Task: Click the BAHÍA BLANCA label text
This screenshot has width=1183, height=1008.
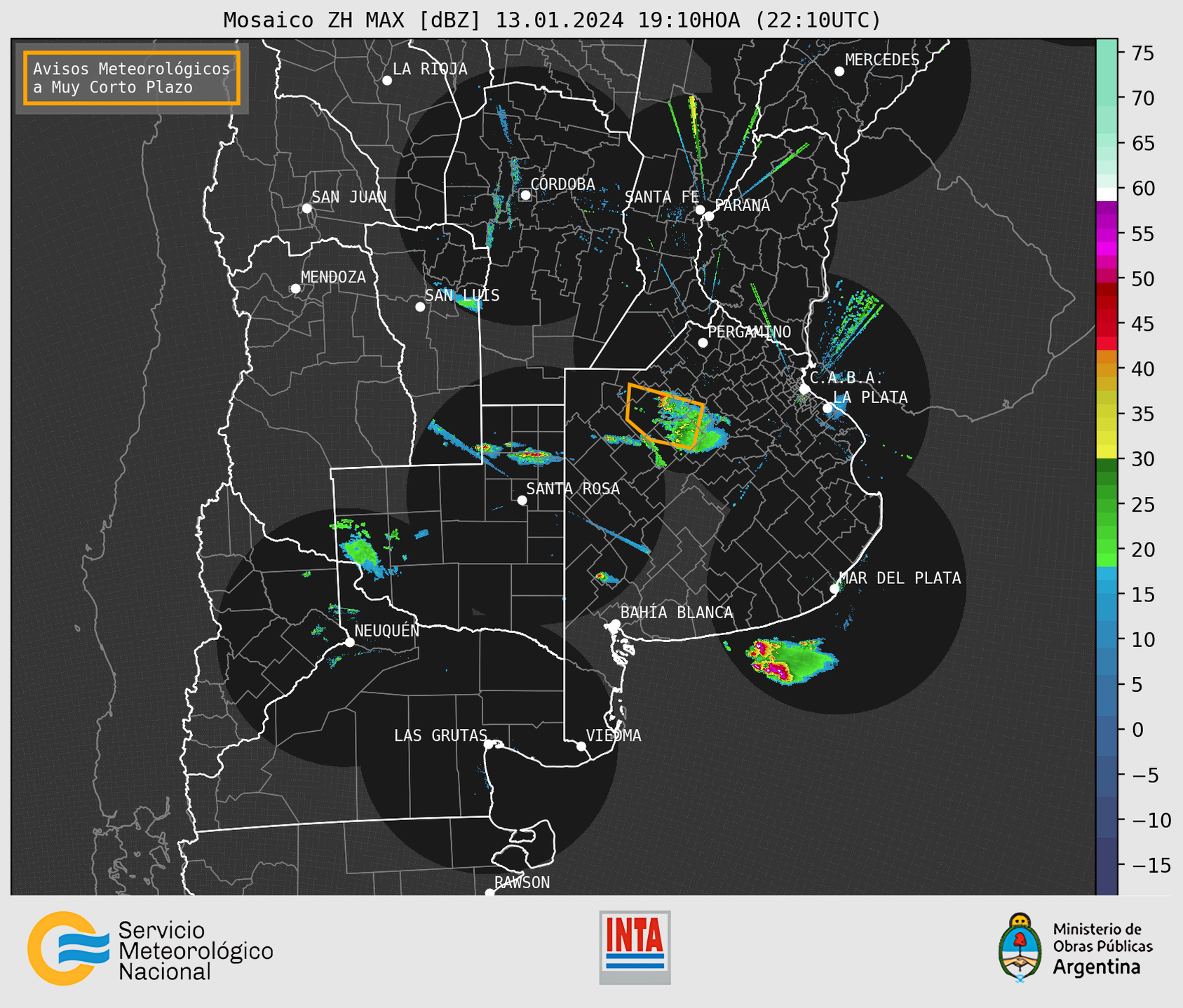Action: 677,613
